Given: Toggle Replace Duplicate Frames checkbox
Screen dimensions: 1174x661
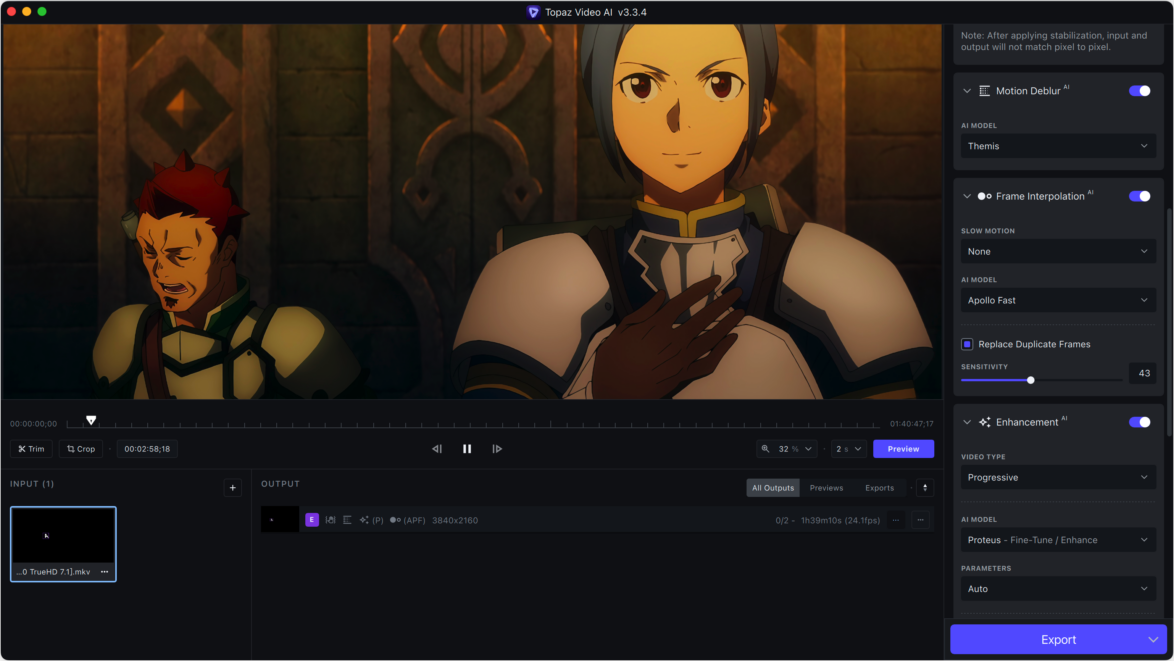Looking at the screenshot, I should pos(967,344).
